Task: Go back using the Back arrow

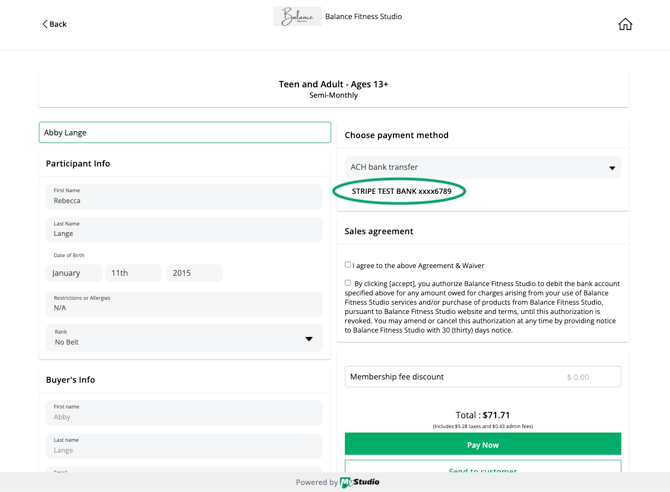Action: (x=55, y=24)
